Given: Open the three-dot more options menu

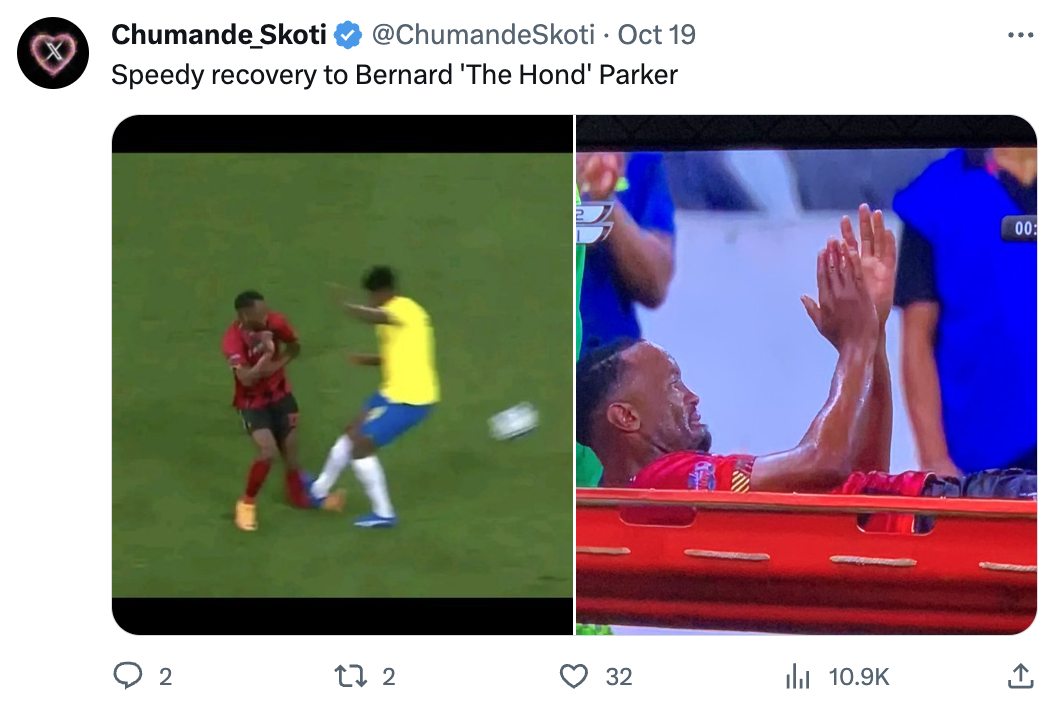Looking at the screenshot, I should coord(1020,35).
